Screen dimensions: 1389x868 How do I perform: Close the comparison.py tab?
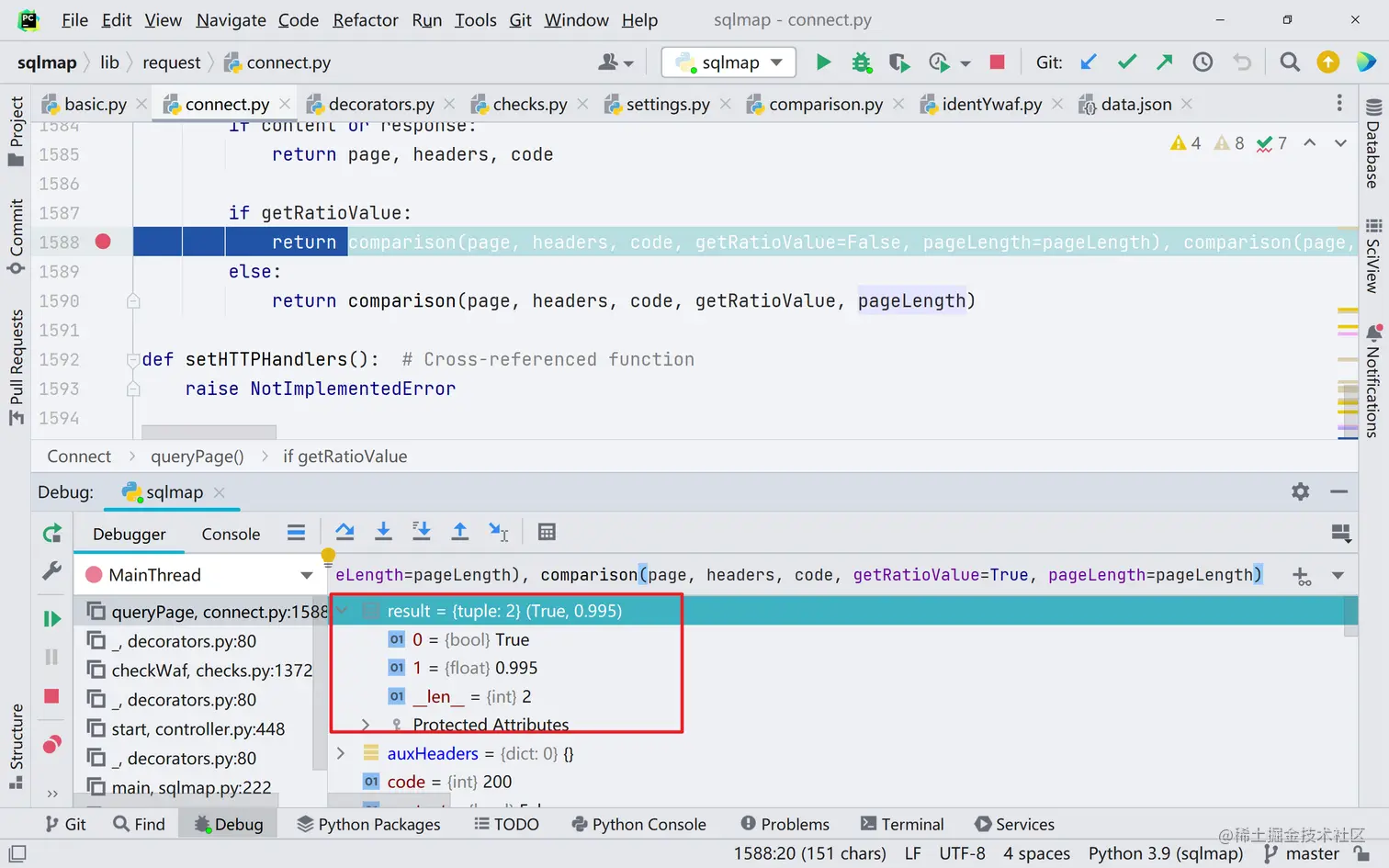click(x=898, y=104)
